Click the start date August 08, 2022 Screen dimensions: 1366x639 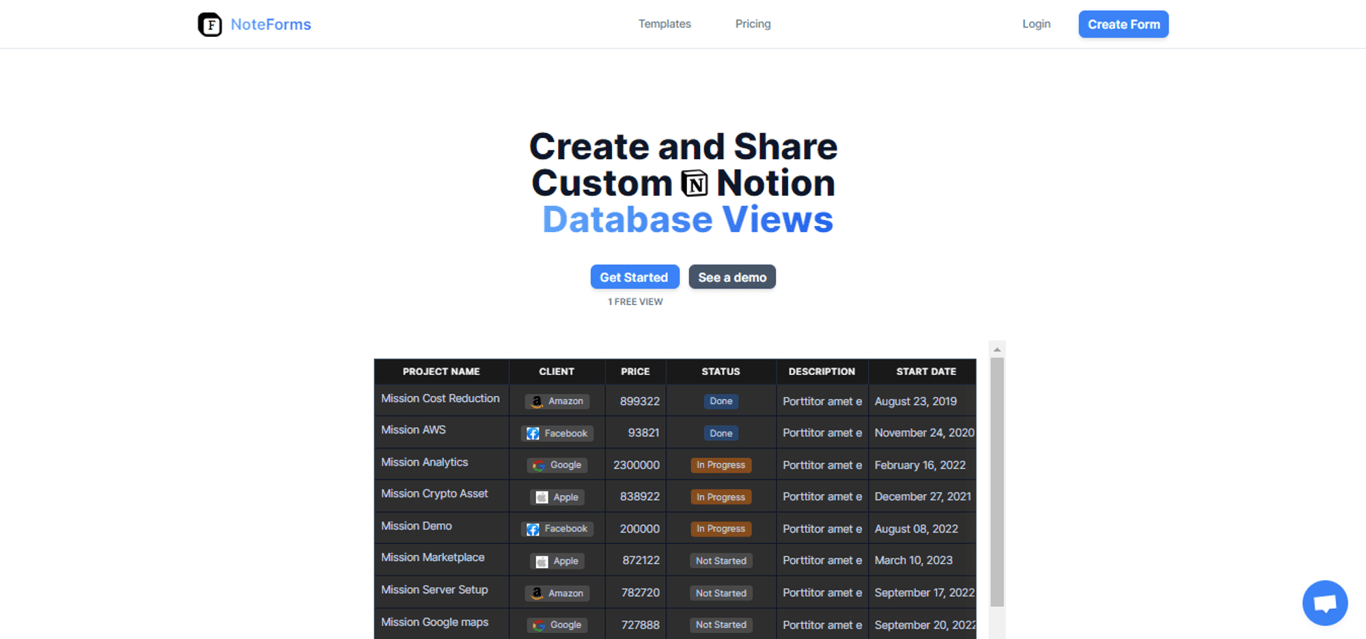click(x=916, y=529)
